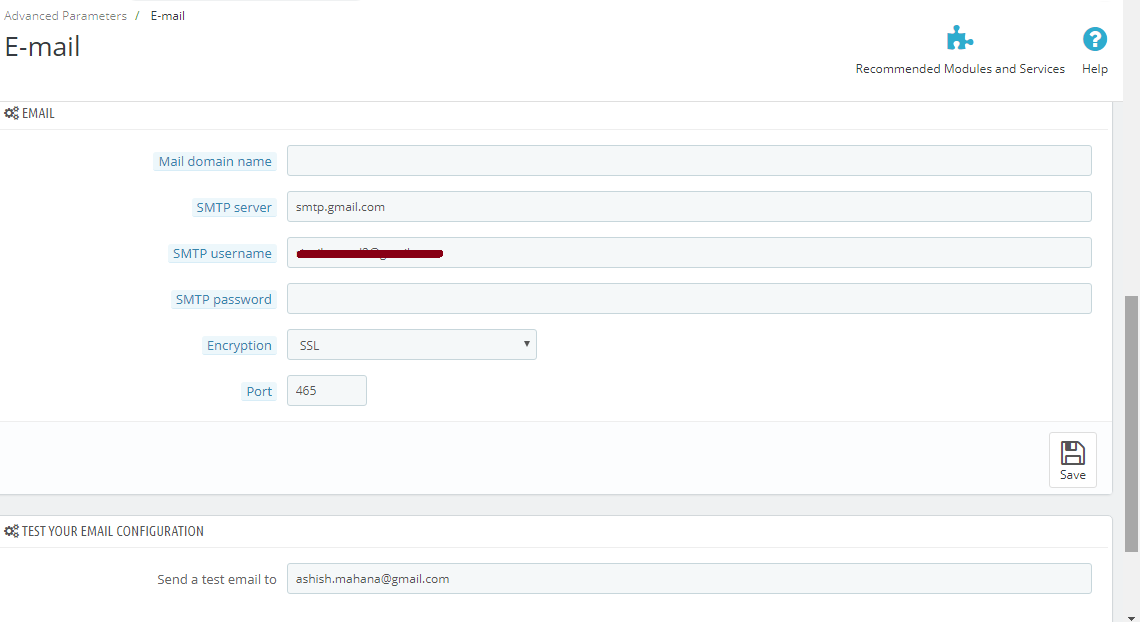
Task: Click the Recommended Modules and Services text
Action: pyautogui.click(x=960, y=69)
